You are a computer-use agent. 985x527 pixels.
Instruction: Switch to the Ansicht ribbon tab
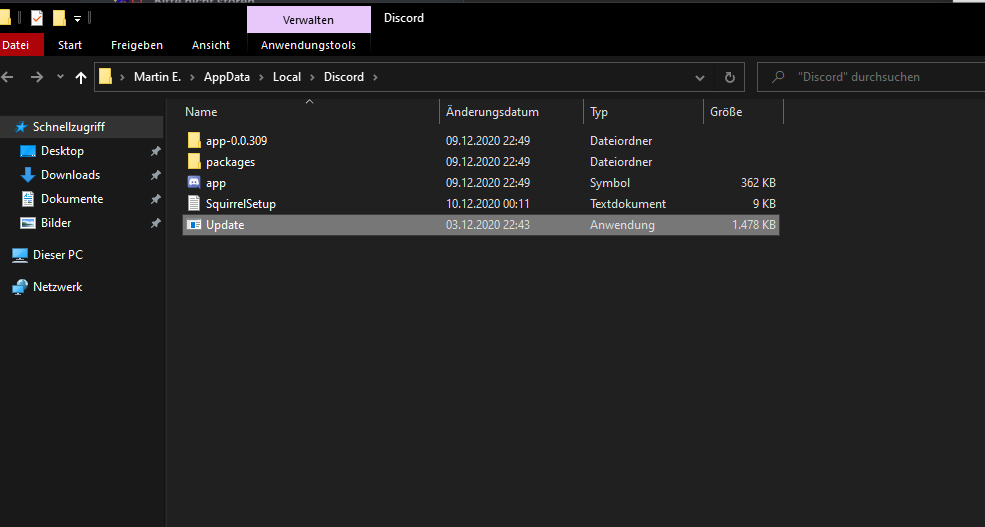pos(210,45)
